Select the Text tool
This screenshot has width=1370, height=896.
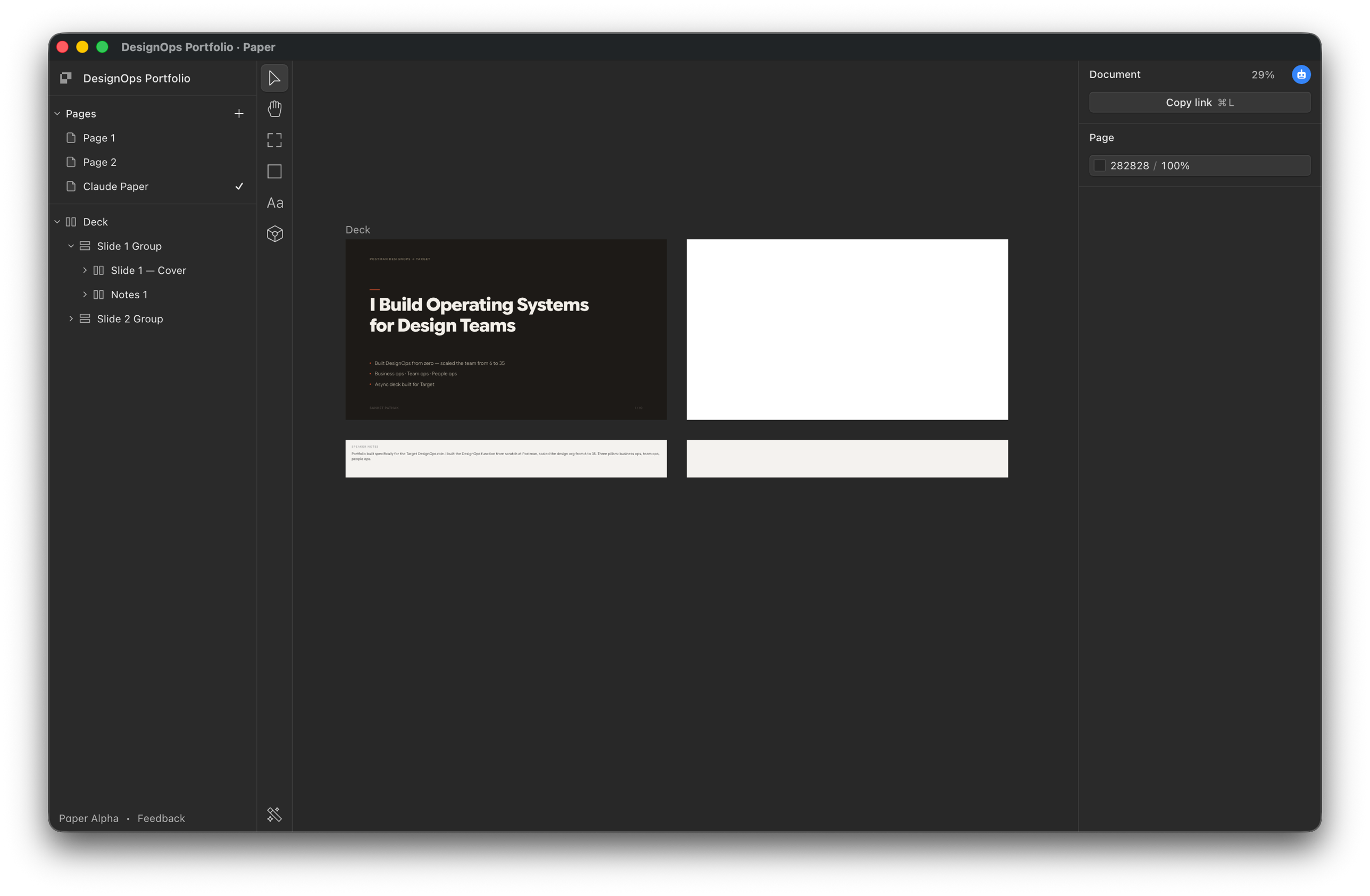click(x=274, y=203)
